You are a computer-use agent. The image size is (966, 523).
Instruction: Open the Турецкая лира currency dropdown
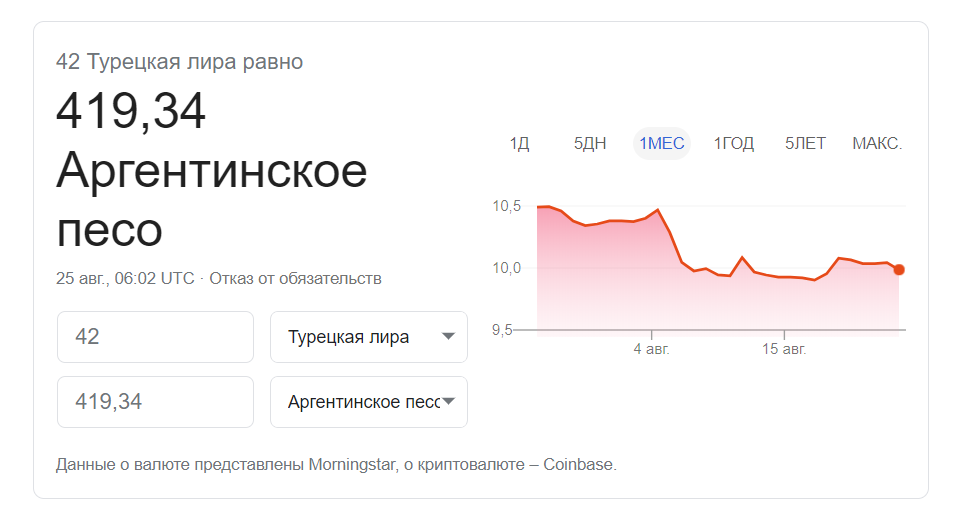[368, 337]
